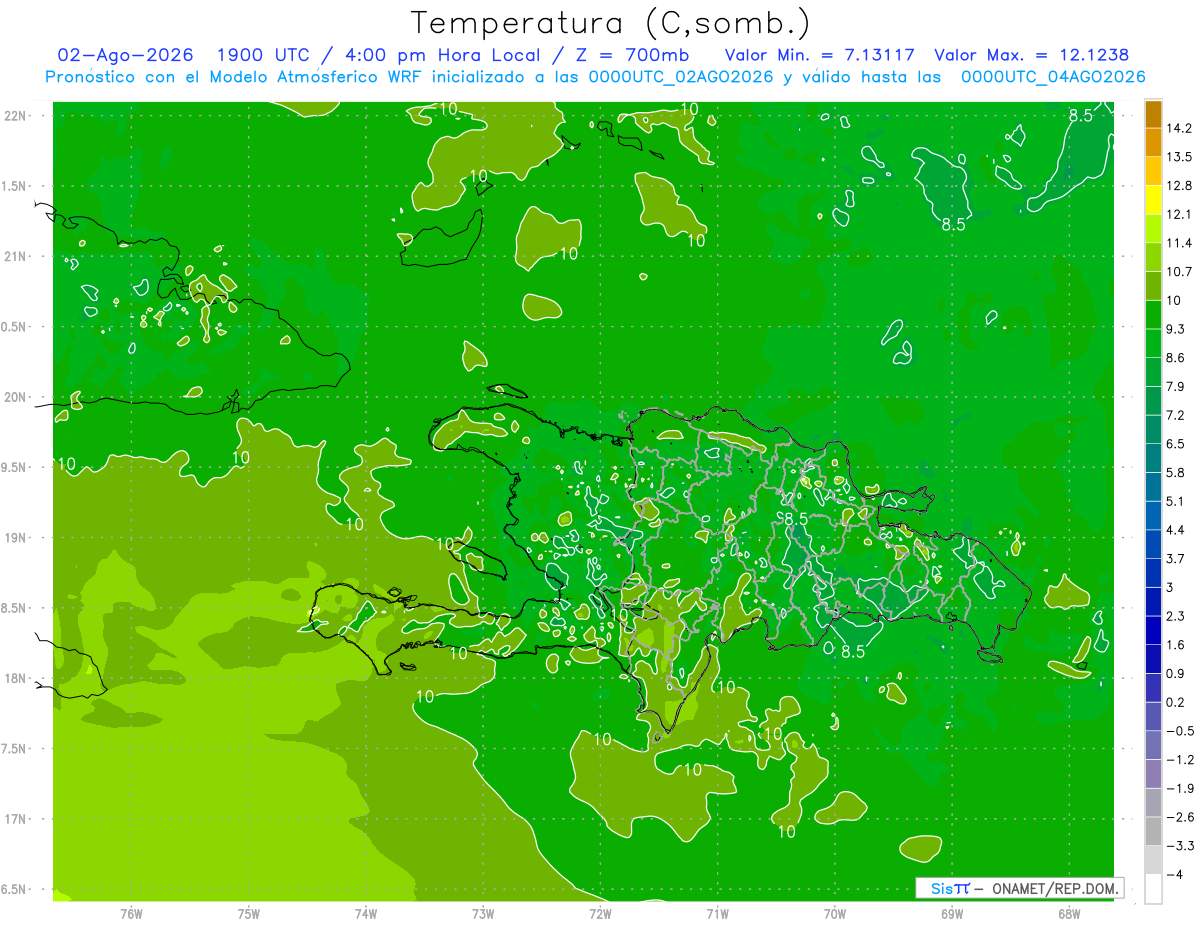Viewport: 1200px width, 927px height.
Task: Click the '74W' longitude axis label
Action: coord(366,914)
